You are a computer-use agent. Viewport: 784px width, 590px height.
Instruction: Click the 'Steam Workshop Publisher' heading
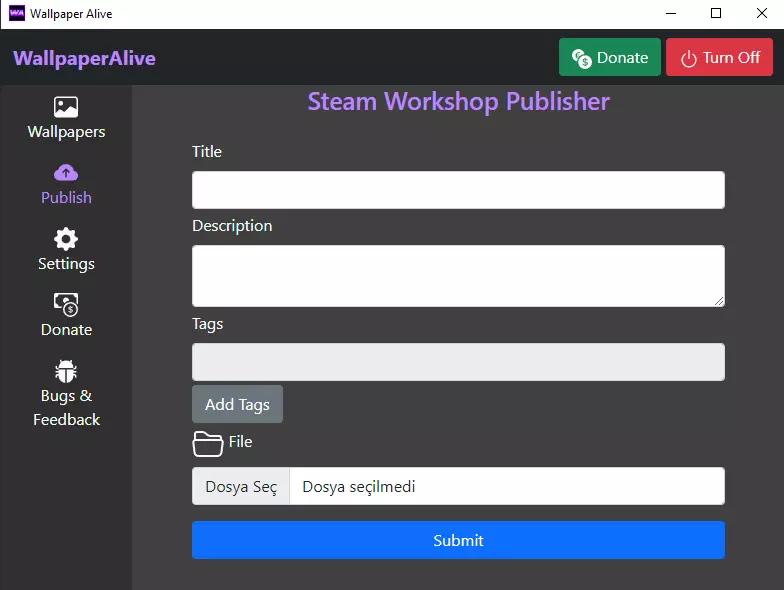coord(458,102)
